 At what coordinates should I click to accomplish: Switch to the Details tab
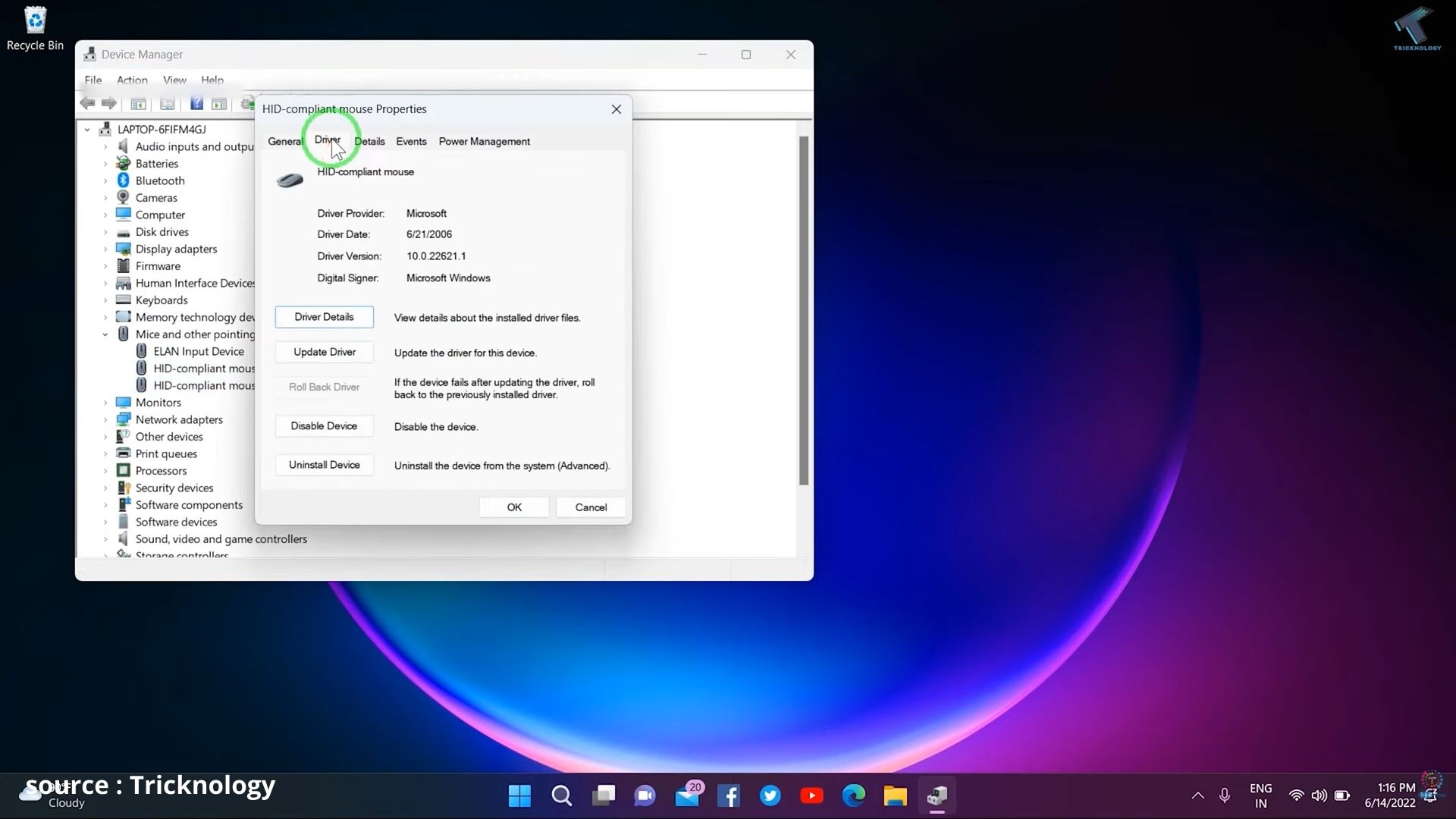point(369,142)
